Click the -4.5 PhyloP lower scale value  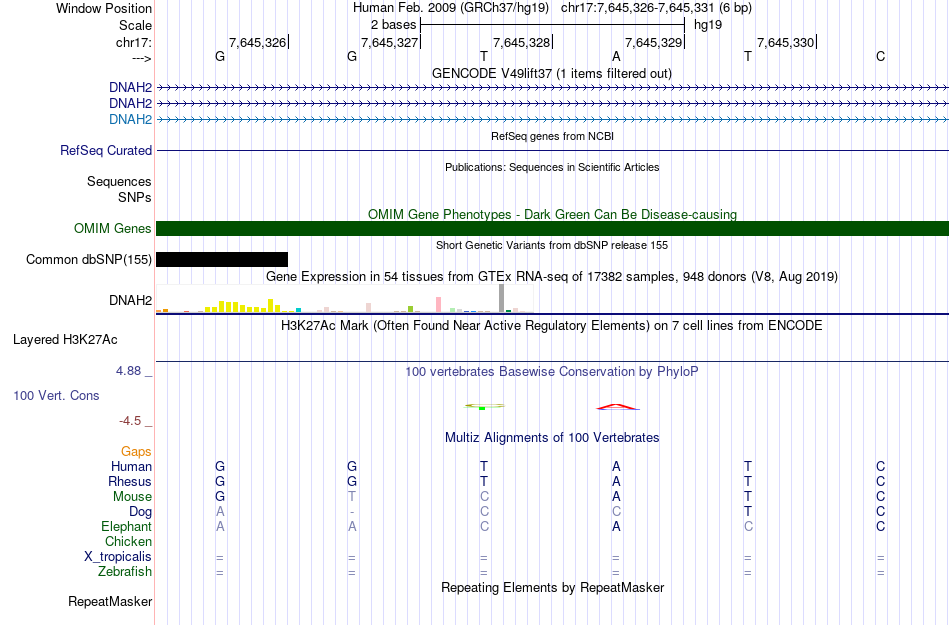tap(130, 420)
